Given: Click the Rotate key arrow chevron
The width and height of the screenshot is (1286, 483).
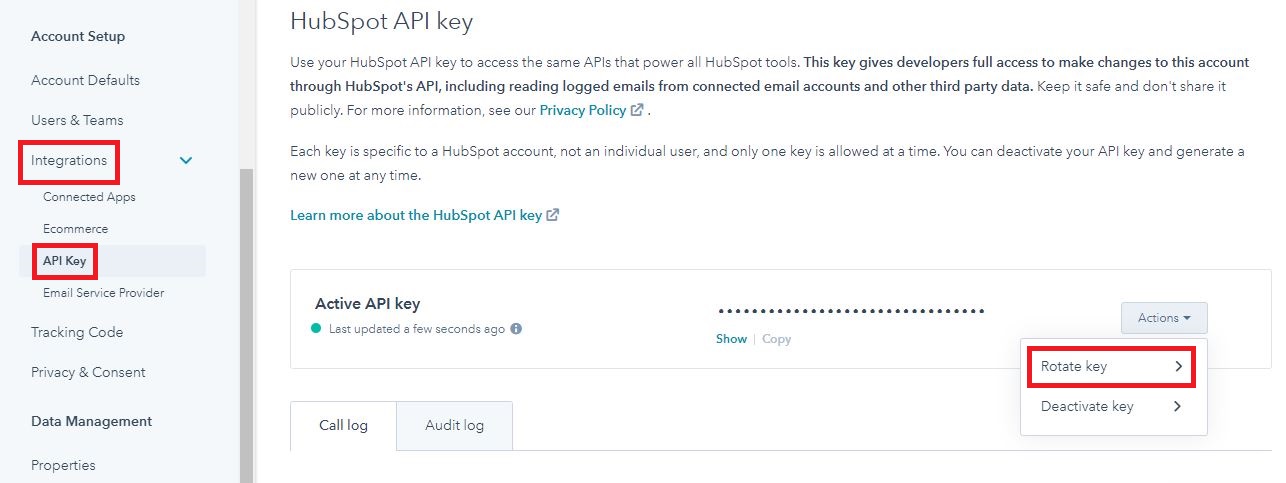Looking at the screenshot, I should [x=1179, y=367].
